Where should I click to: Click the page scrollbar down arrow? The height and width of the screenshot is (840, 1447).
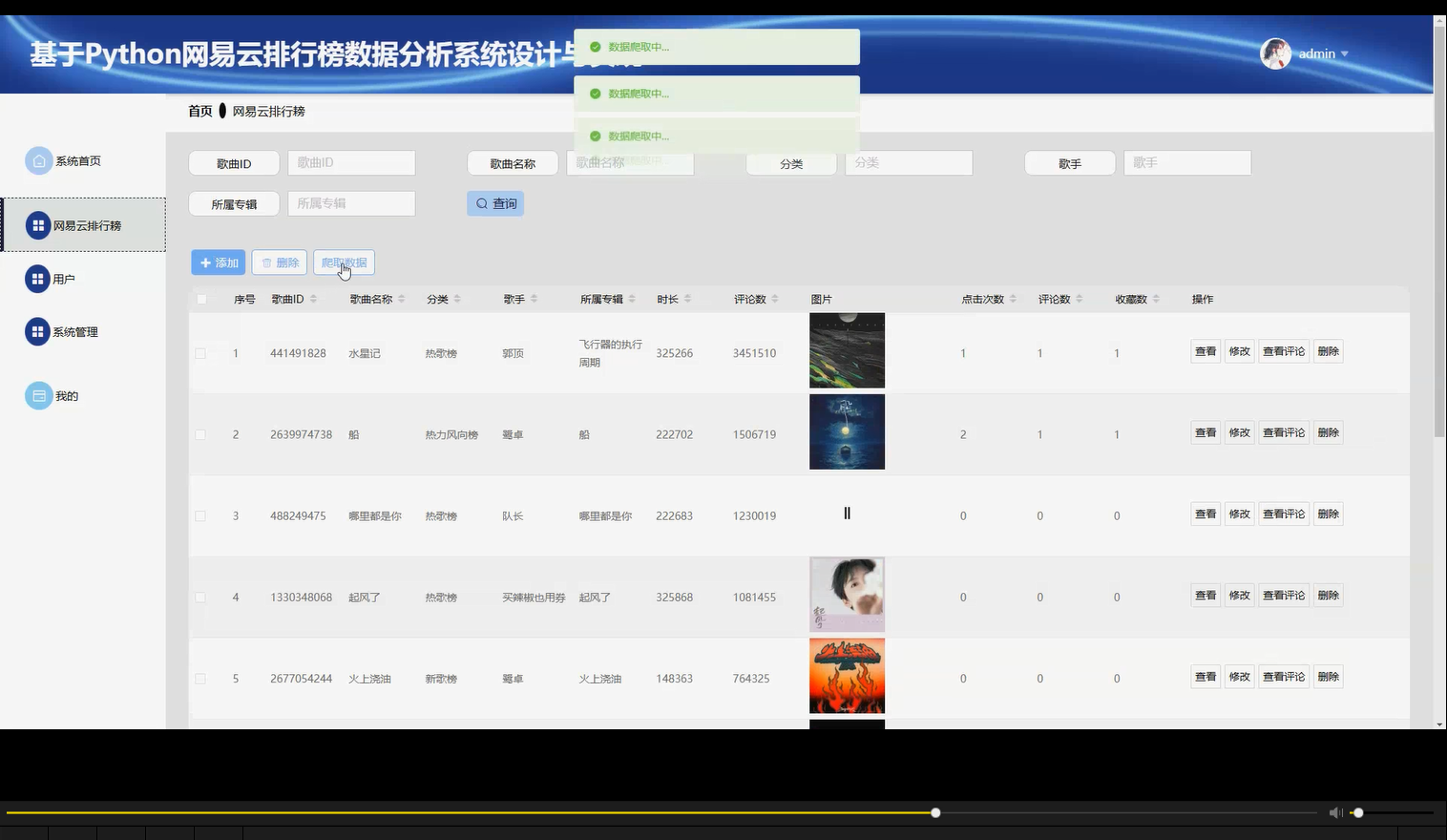(1439, 724)
